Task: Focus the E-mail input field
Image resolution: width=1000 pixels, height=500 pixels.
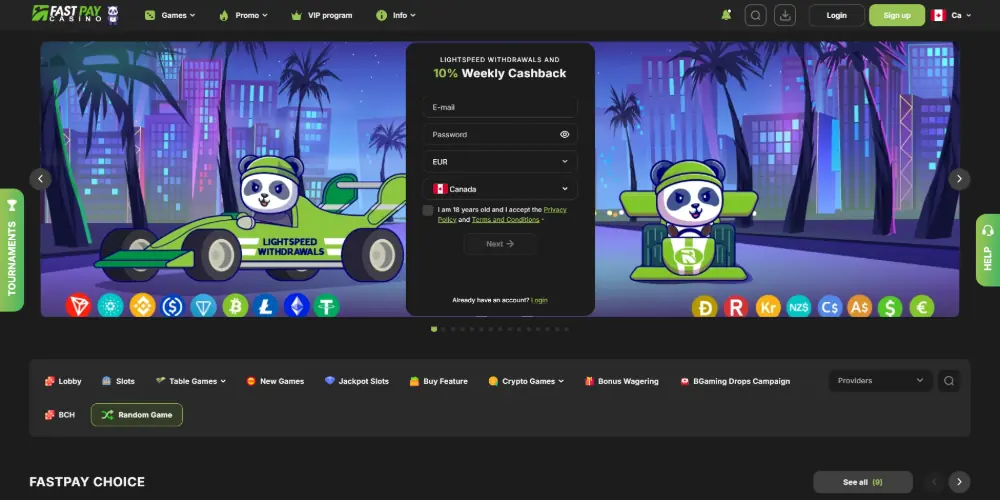Action: pyautogui.click(x=500, y=107)
